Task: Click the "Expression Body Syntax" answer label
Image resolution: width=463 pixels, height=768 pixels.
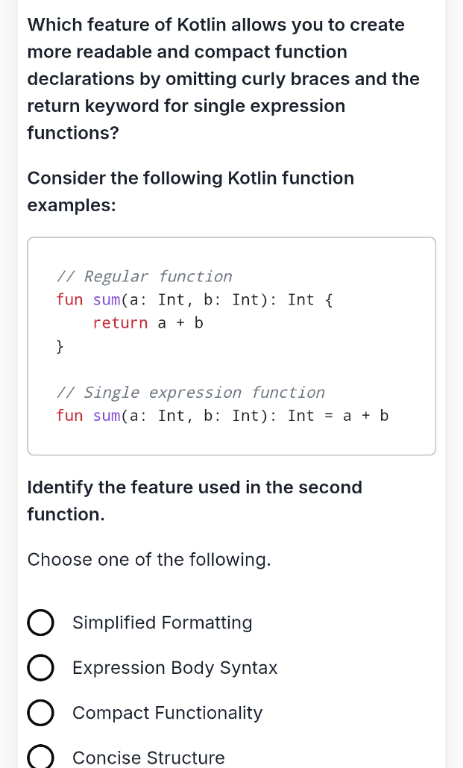Action: 175,668
